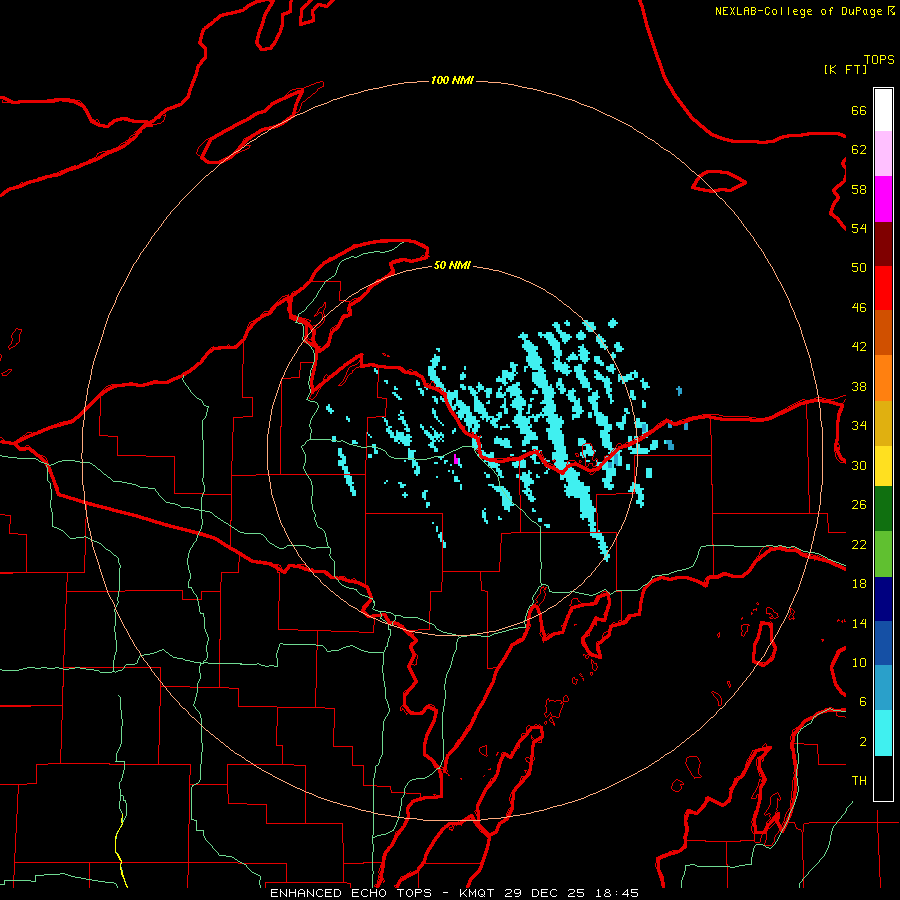
Task: Click the NEXLAB-College of DuPage credit text
Action: pos(798,11)
